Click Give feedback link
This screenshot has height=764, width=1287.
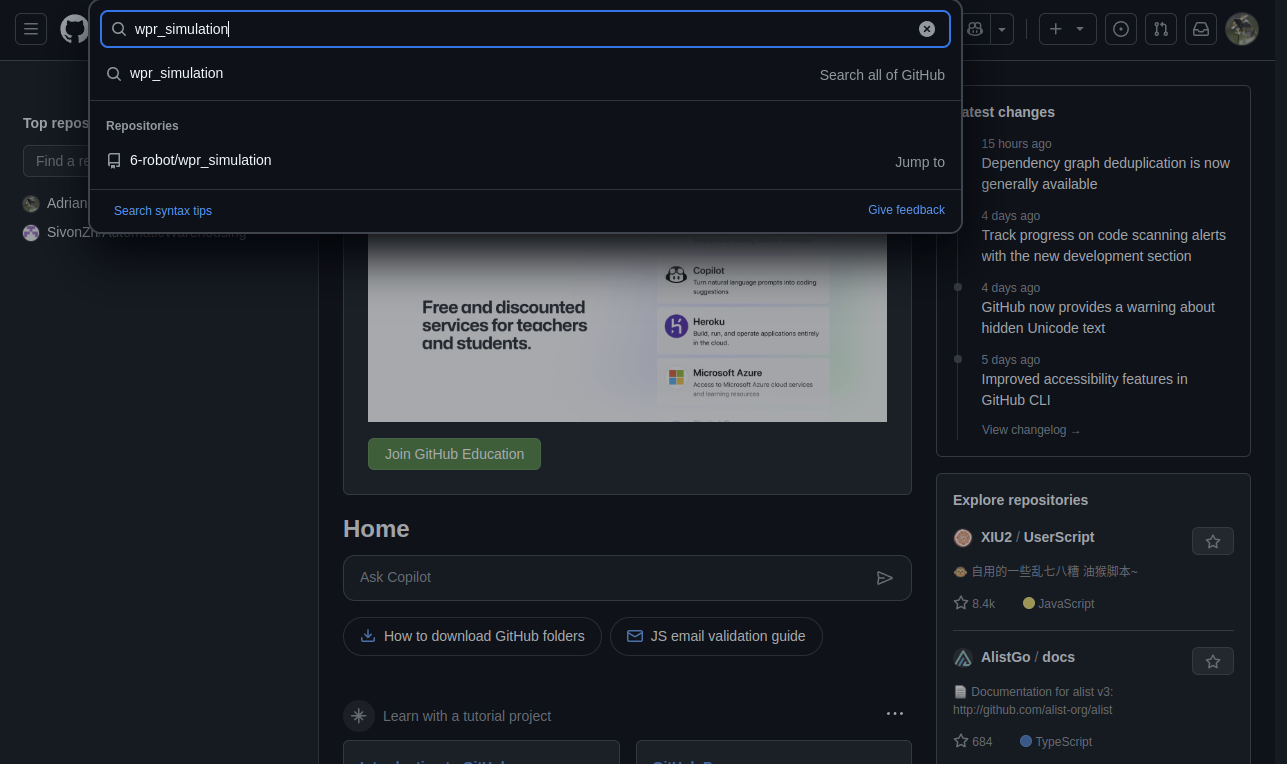point(906,210)
